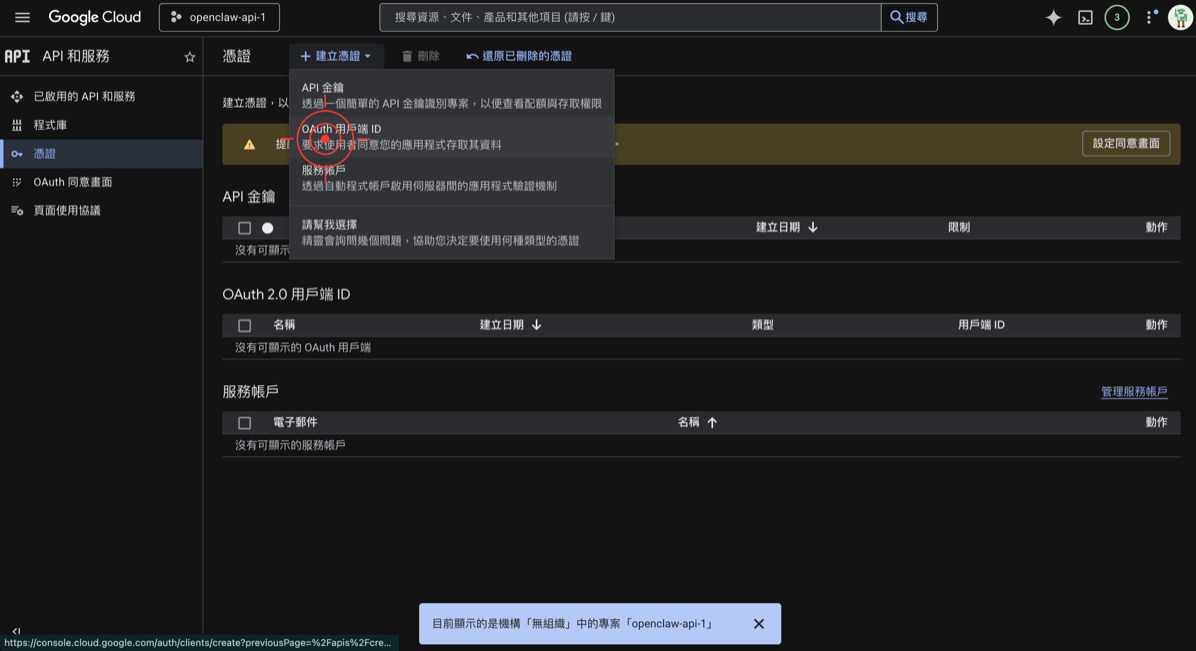The width and height of the screenshot is (1196, 651).
Task: Open the 建立憑證 dropdown
Action: click(336, 56)
